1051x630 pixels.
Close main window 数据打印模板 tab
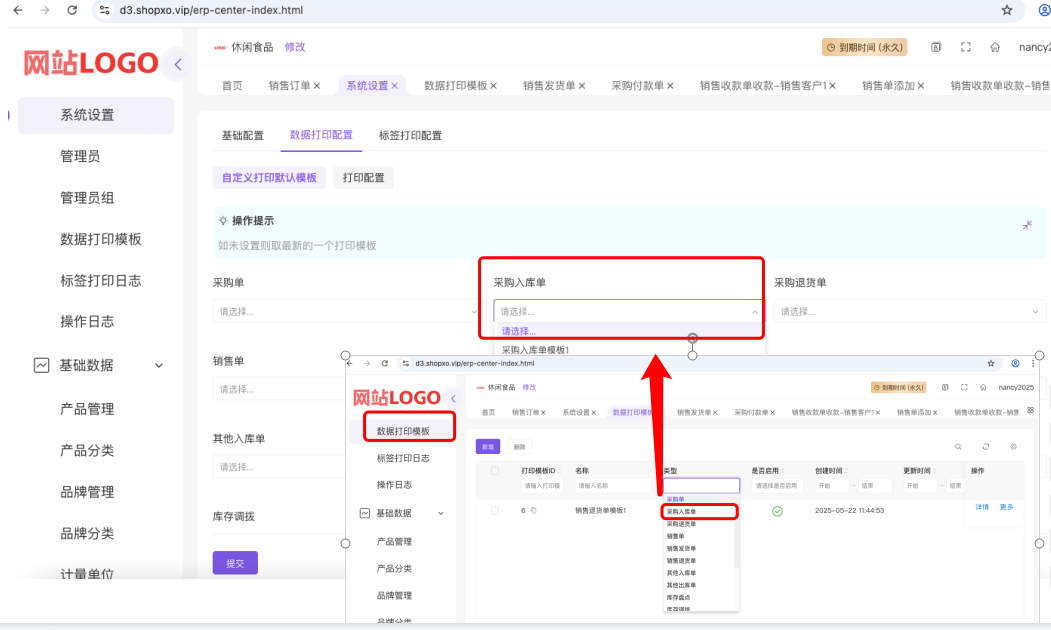pos(493,86)
